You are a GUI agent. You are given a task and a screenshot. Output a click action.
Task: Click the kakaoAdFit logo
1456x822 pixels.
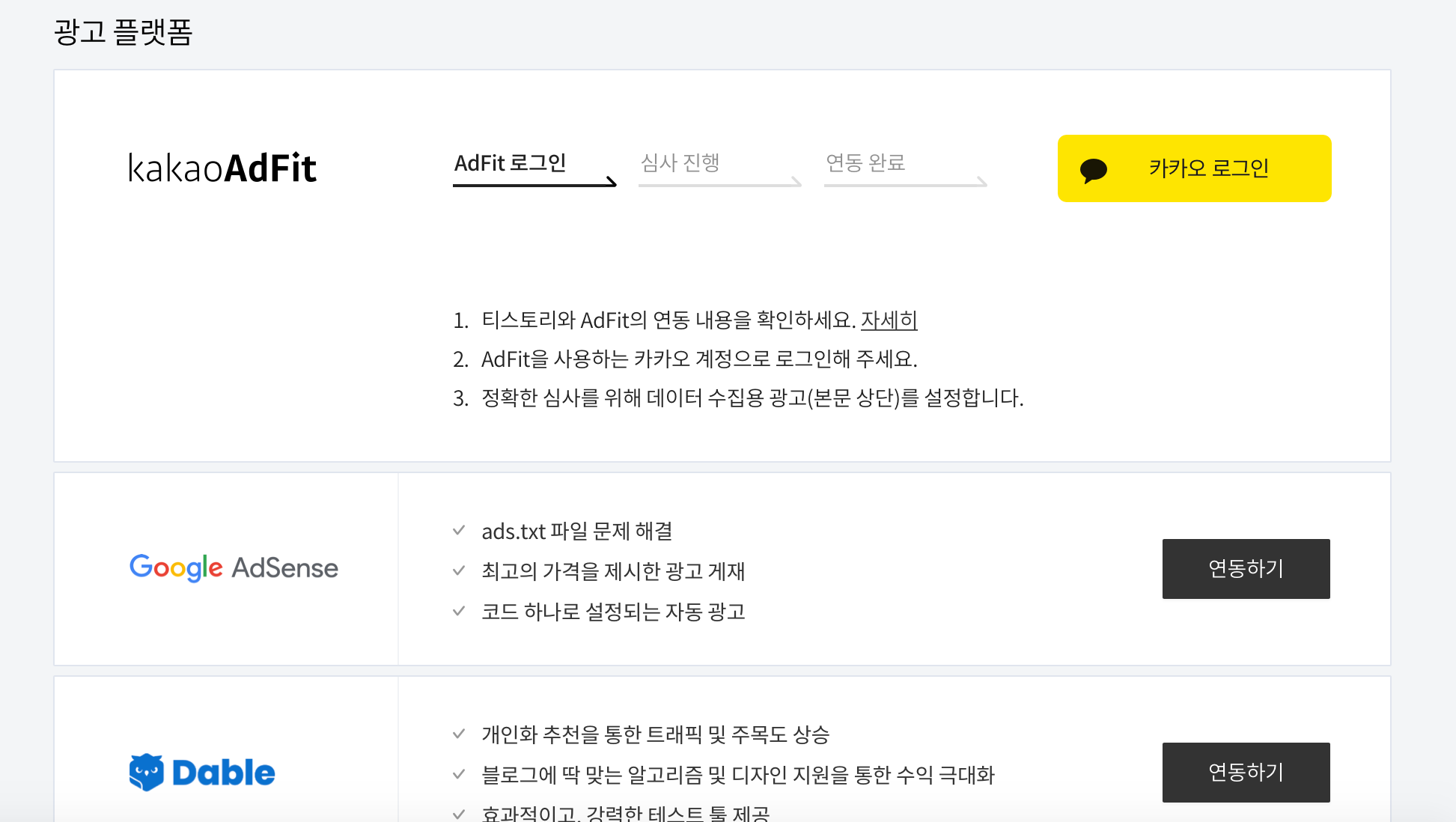click(222, 168)
